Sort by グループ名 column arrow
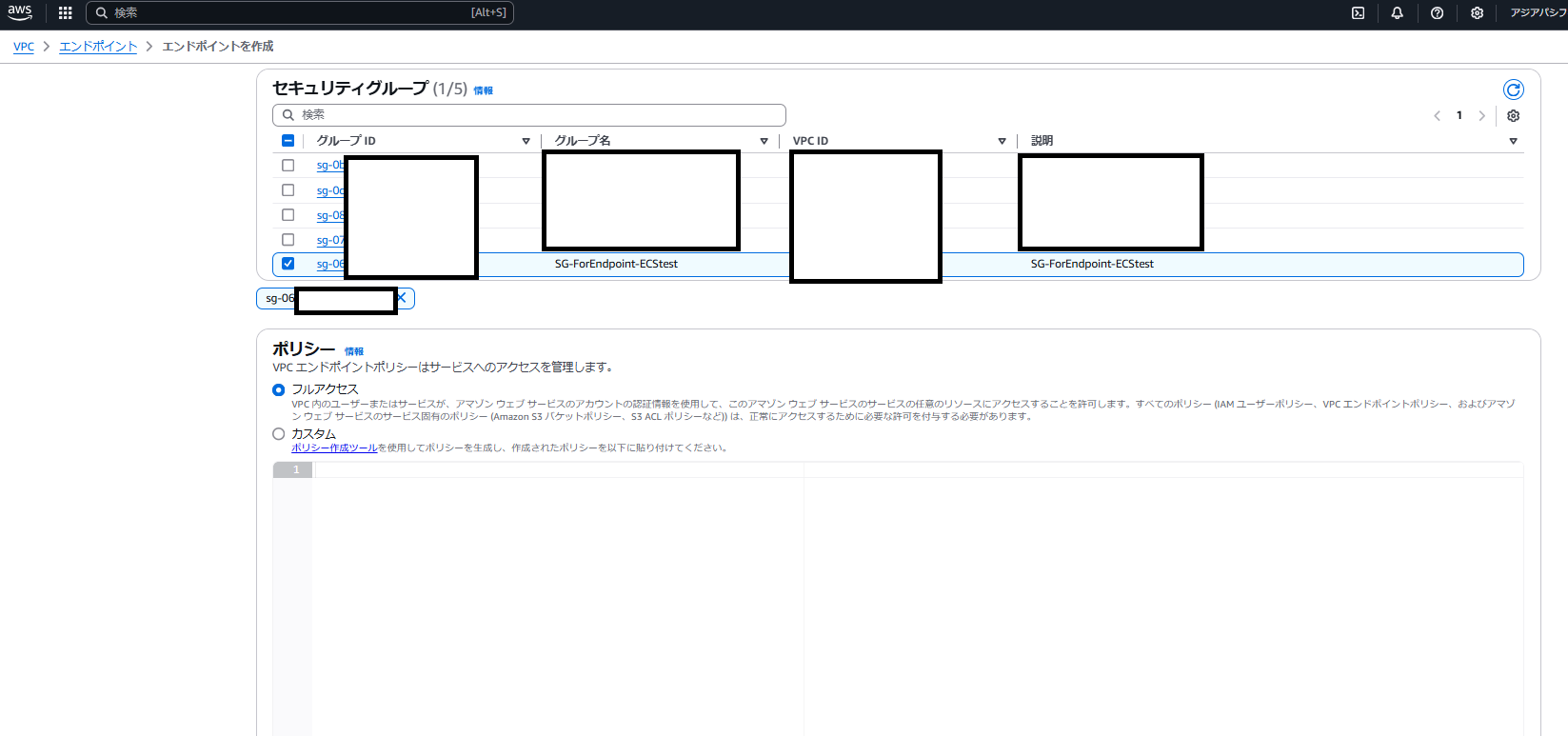Screen dimensions: 1568x736 [764, 141]
